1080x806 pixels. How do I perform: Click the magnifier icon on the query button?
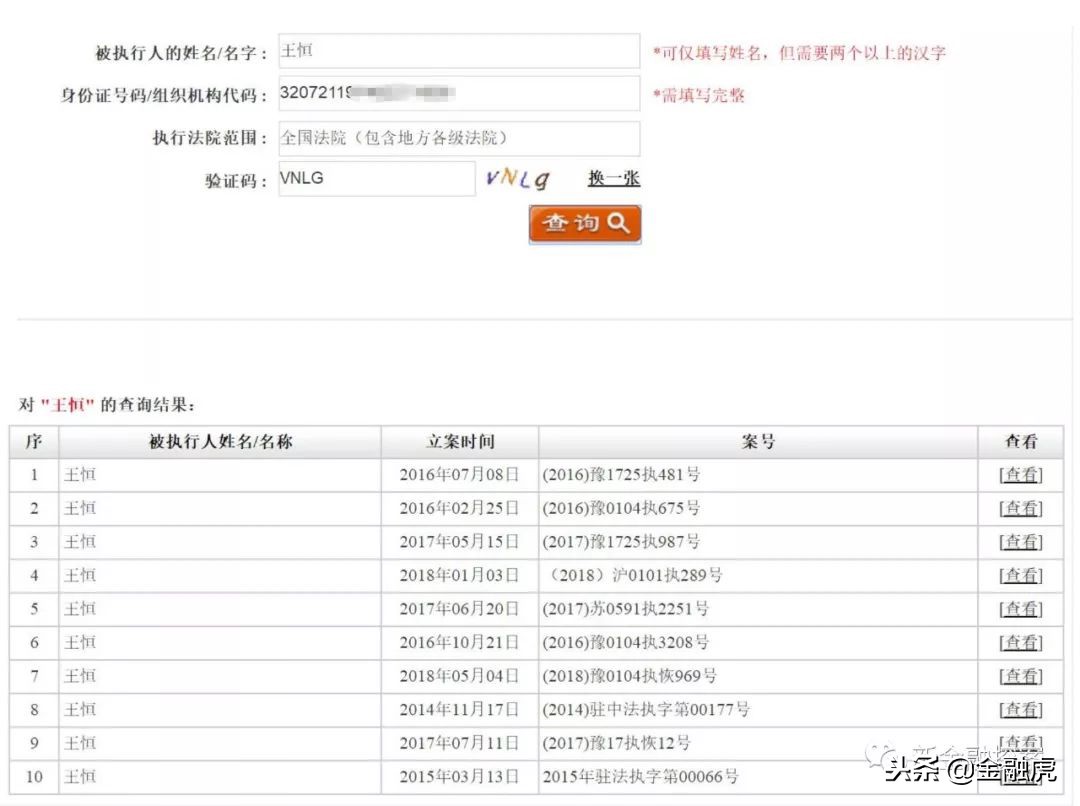[x=617, y=224]
